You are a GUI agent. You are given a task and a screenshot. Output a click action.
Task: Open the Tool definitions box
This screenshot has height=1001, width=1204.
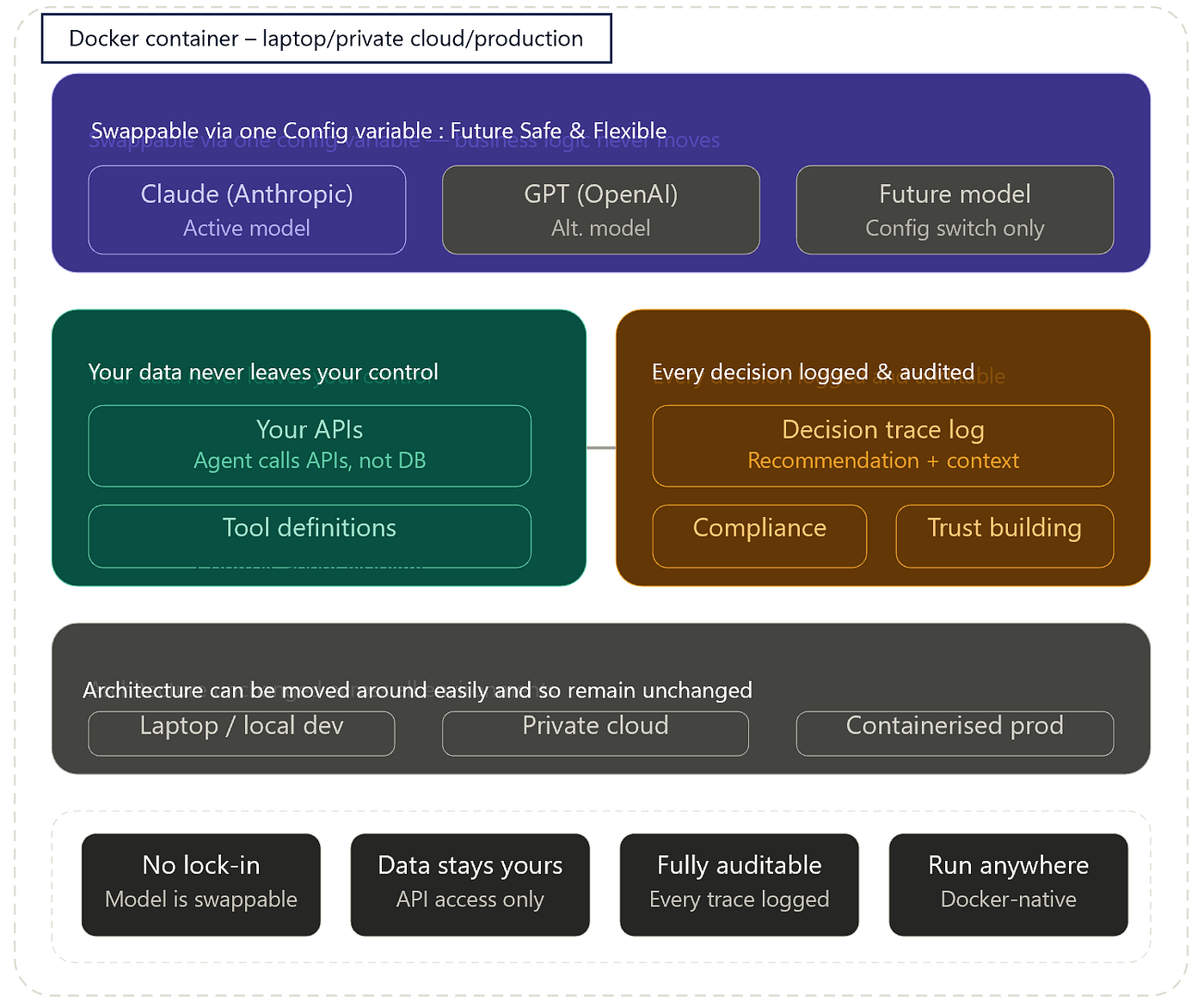tap(310, 536)
